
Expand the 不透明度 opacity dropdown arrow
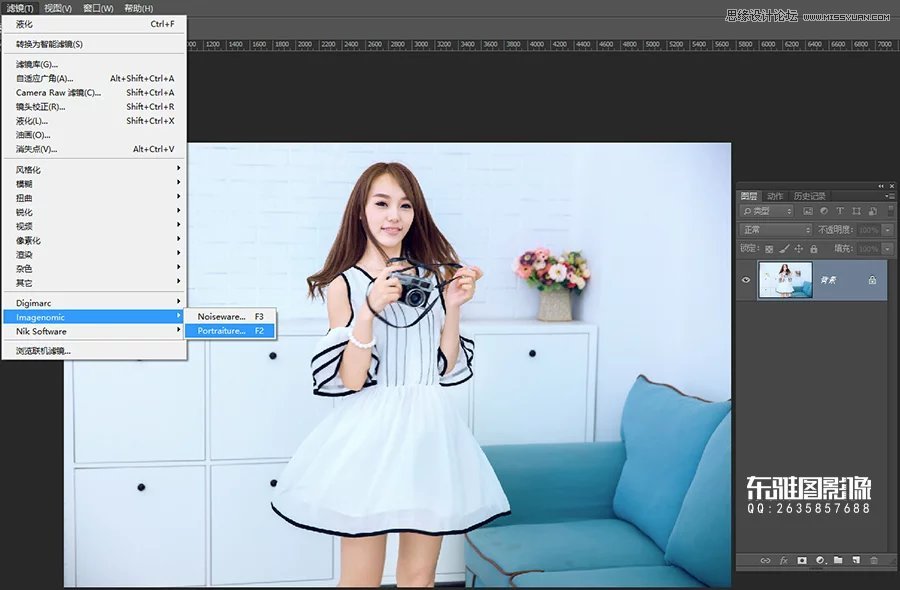(x=887, y=230)
